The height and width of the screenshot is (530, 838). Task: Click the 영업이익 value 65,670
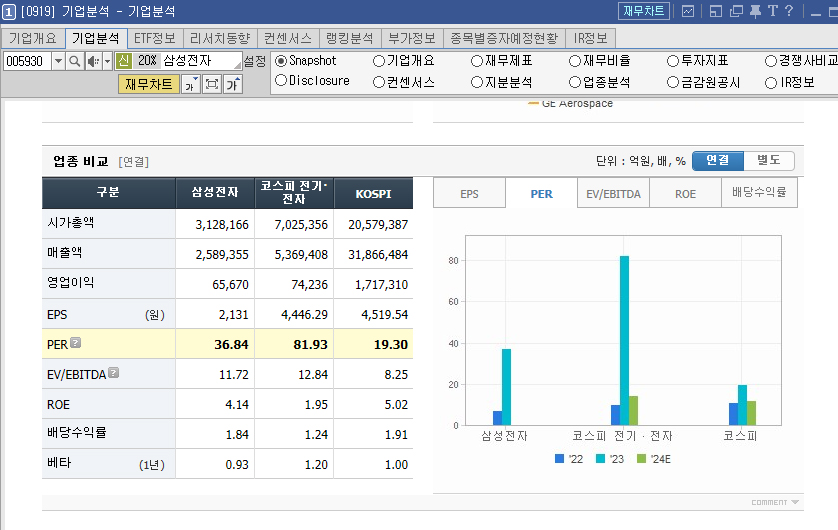tap(230, 285)
